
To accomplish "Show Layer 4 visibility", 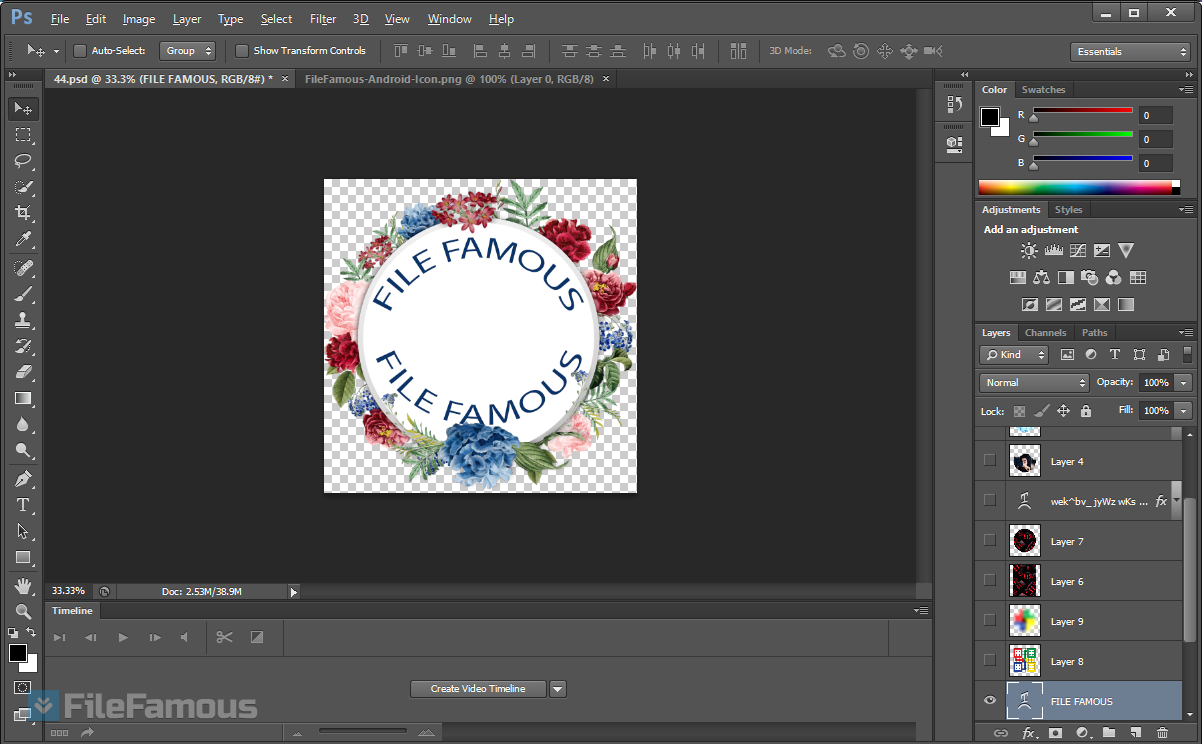I will [990, 461].
